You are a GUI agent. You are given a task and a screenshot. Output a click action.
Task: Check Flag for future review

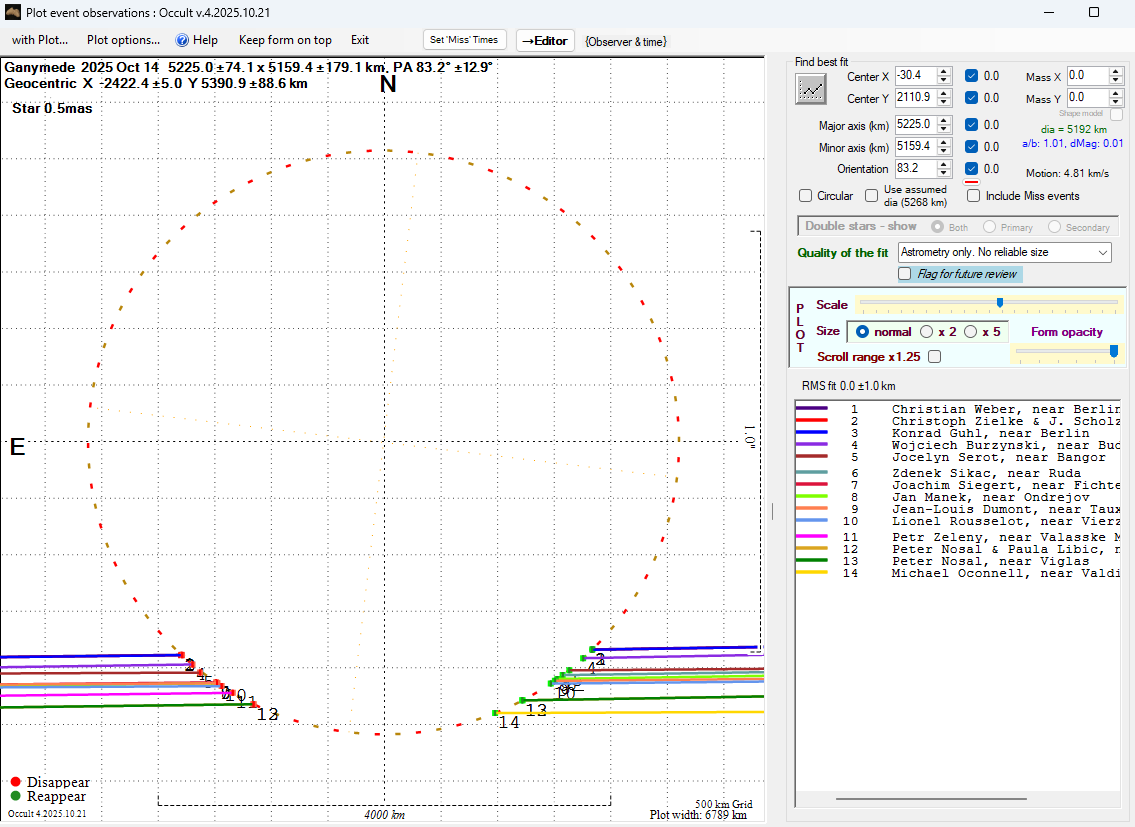pyautogui.click(x=905, y=274)
